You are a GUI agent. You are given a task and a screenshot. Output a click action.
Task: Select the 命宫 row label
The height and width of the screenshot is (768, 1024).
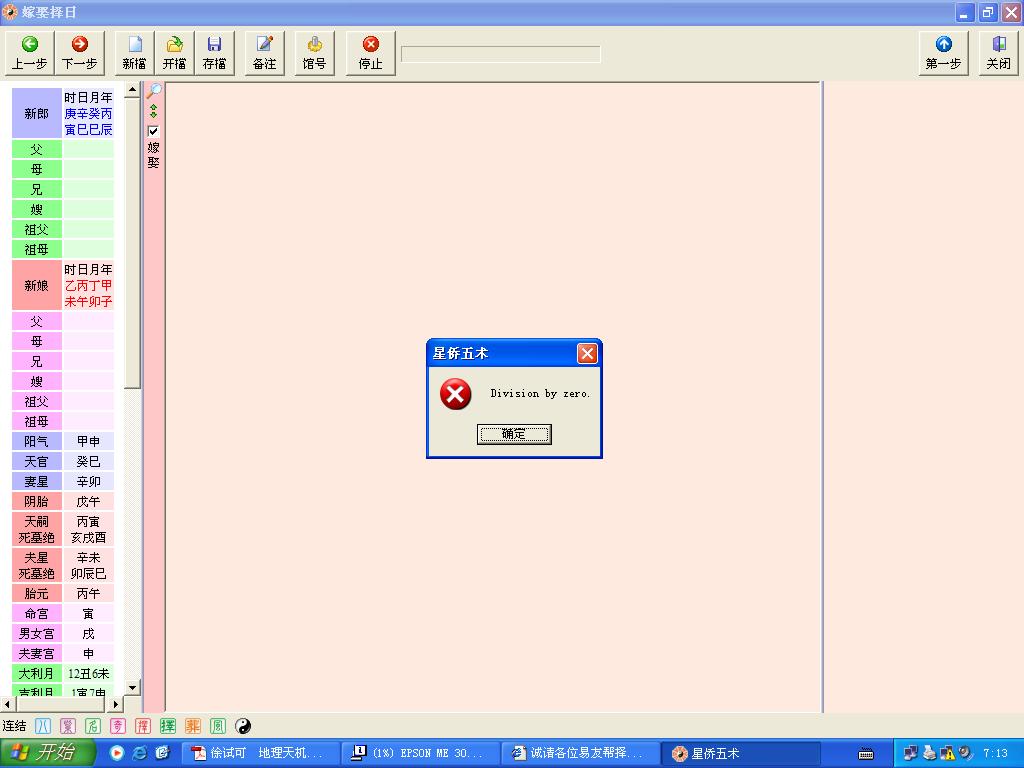37,614
